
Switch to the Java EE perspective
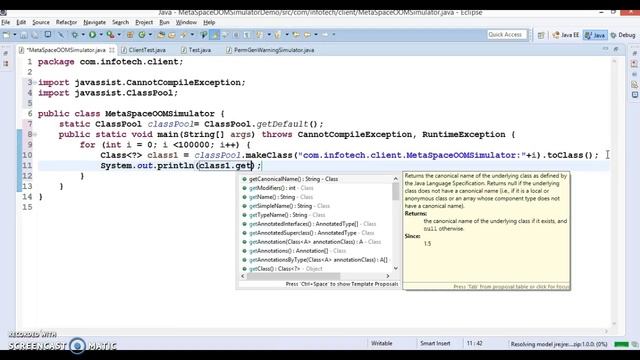click(x=566, y=35)
